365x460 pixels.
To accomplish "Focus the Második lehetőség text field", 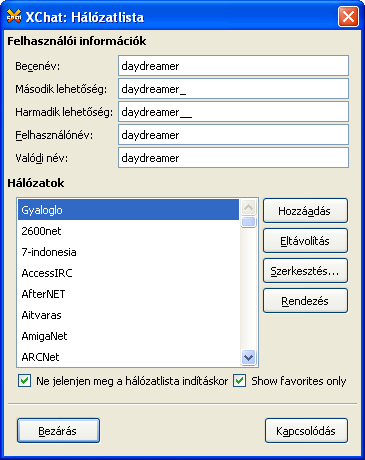I will click(233, 89).
